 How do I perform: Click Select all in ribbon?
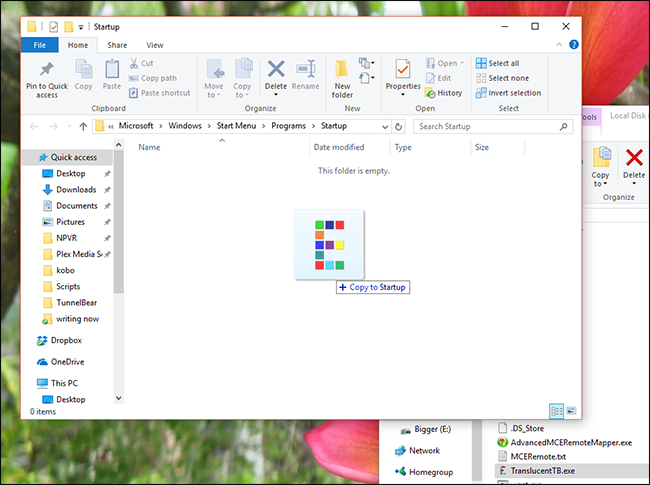click(497, 63)
